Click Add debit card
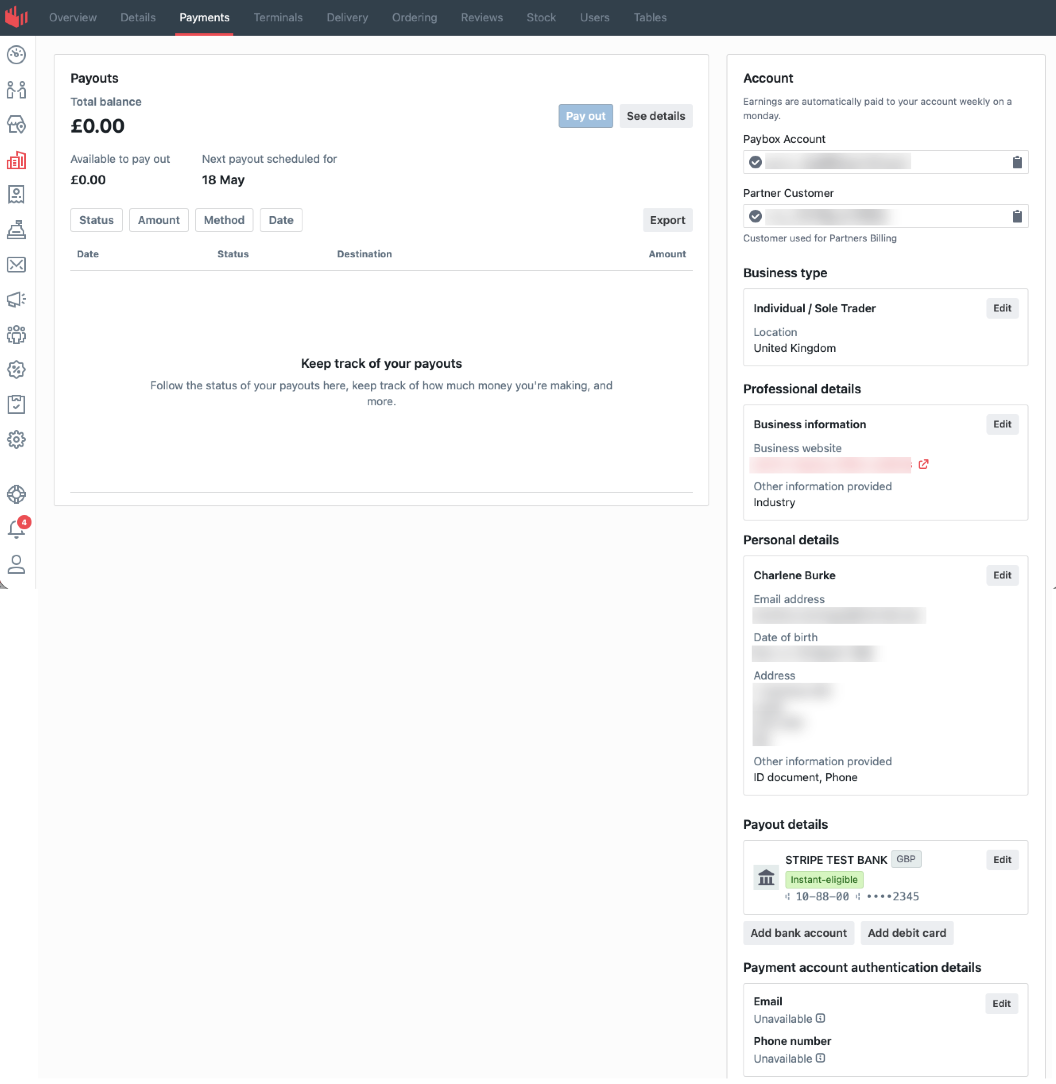1056x1084 pixels. [907, 933]
